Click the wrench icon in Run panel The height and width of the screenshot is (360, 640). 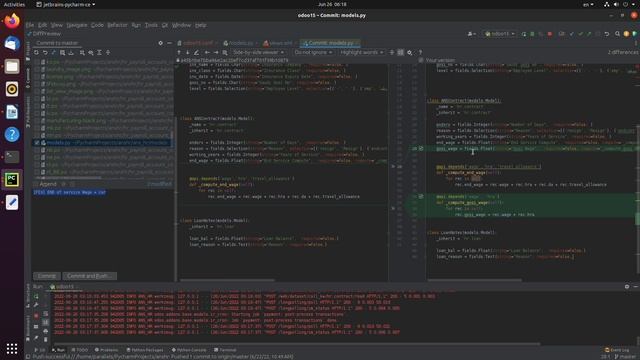click(36, 305)
